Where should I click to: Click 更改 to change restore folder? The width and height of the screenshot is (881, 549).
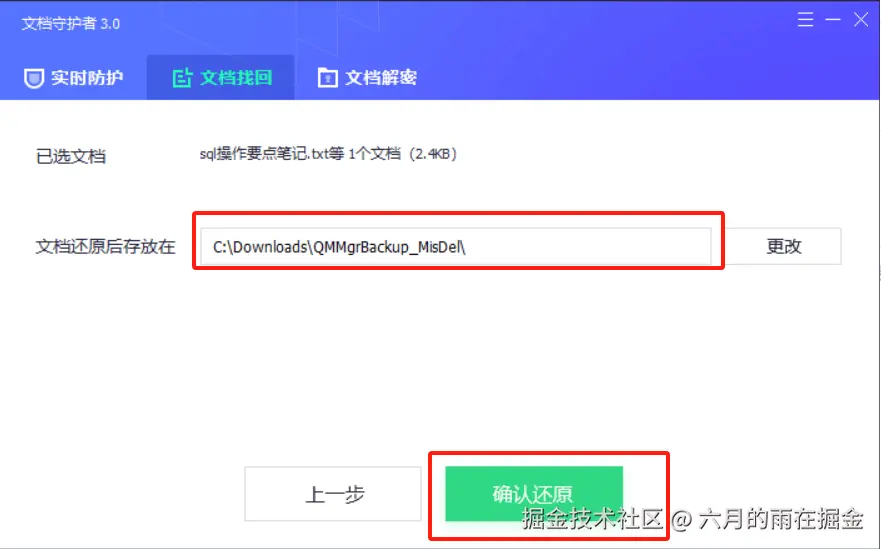click(x=784, y=246)
